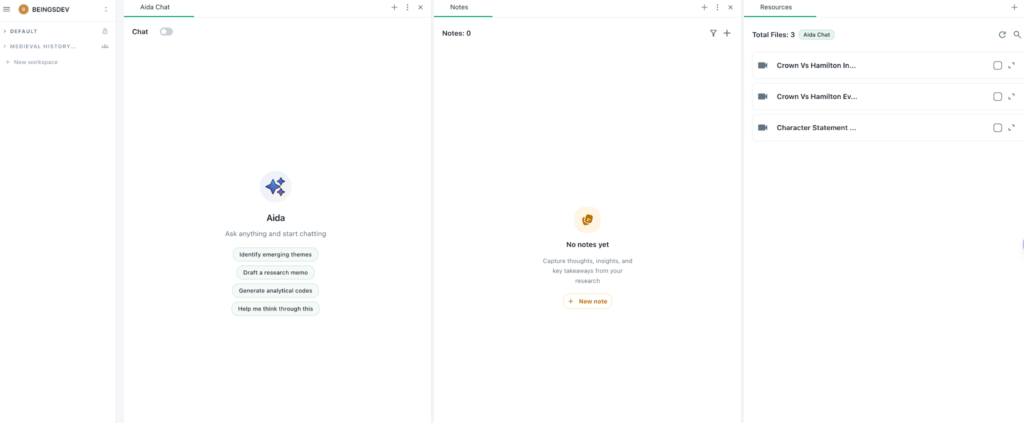Click the lock icon next to DEFAULT workspace
This screenshot has height=423, width=1024.
tap(105, 31)
